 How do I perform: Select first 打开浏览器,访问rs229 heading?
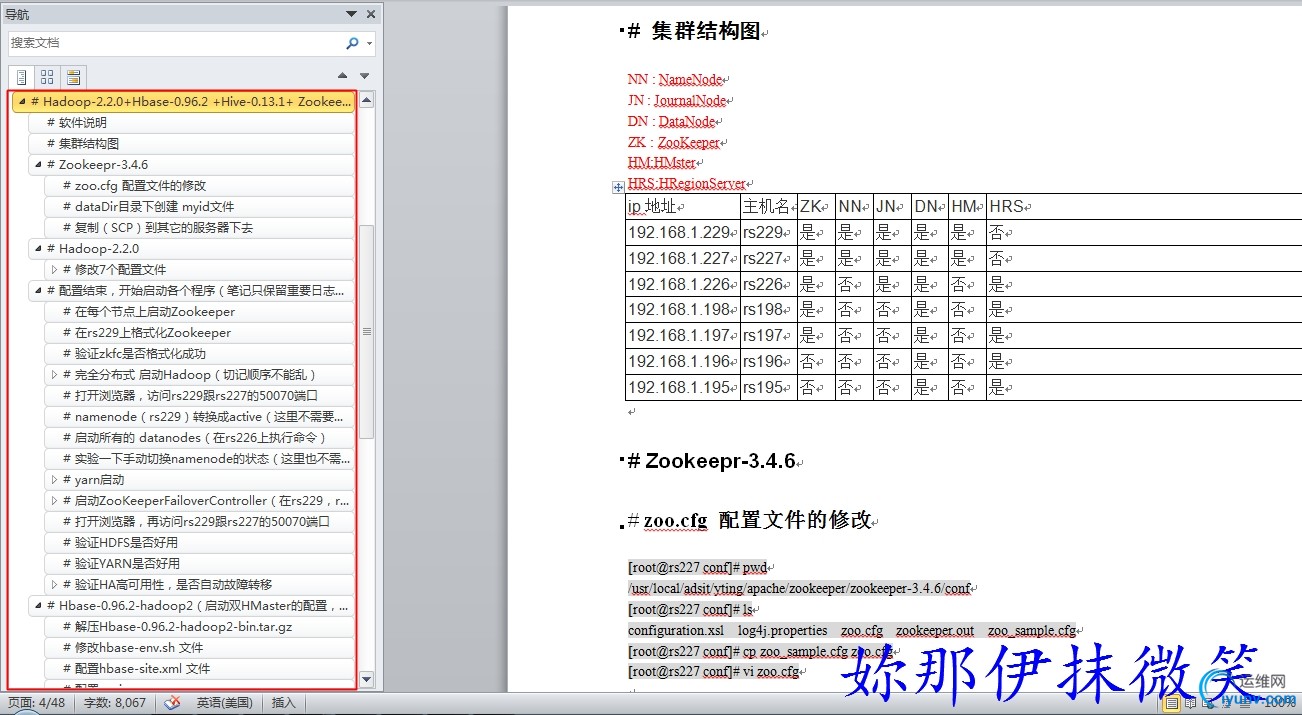[199, 395]
